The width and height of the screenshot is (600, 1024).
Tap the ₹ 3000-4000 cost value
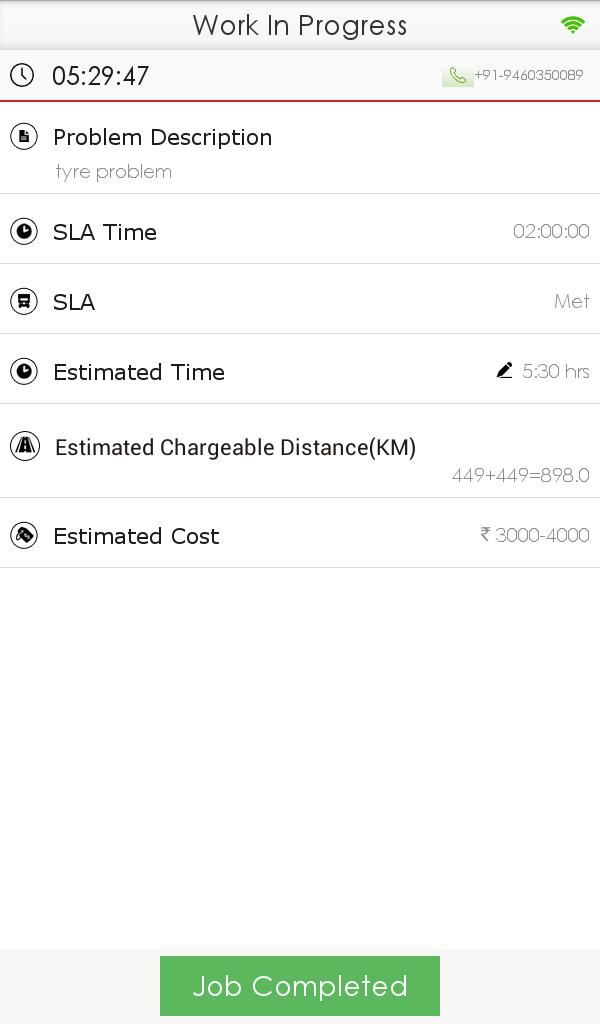tap(535, 536)
